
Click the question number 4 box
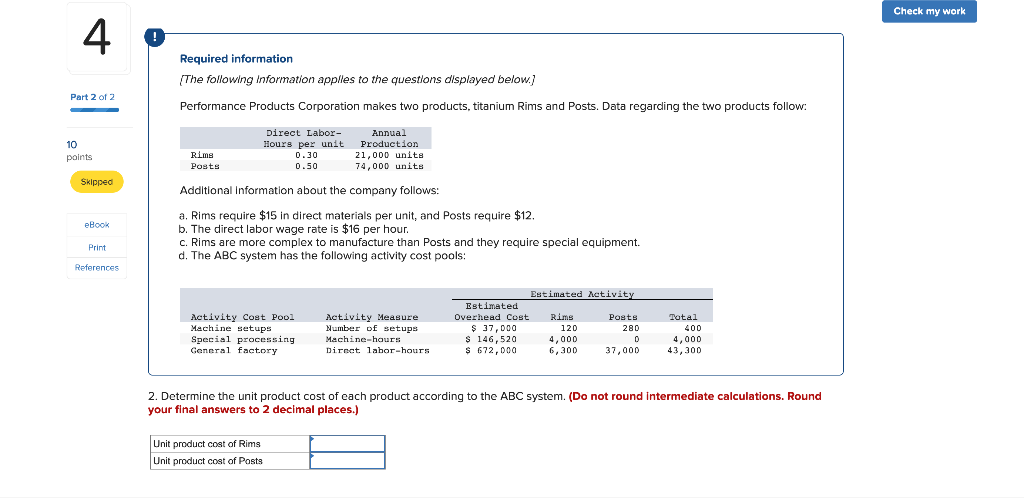(99, 39)
